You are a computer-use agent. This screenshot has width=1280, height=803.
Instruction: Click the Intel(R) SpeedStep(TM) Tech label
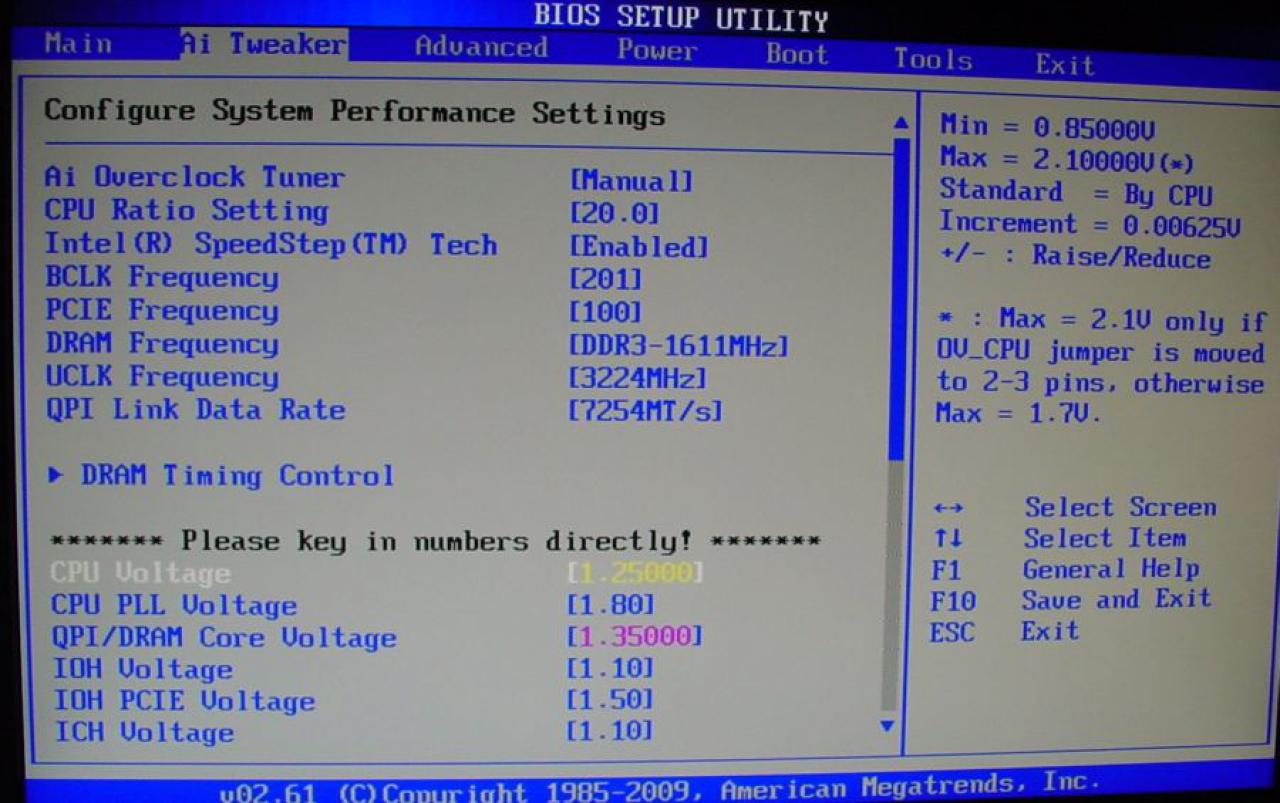pos(271,244)
